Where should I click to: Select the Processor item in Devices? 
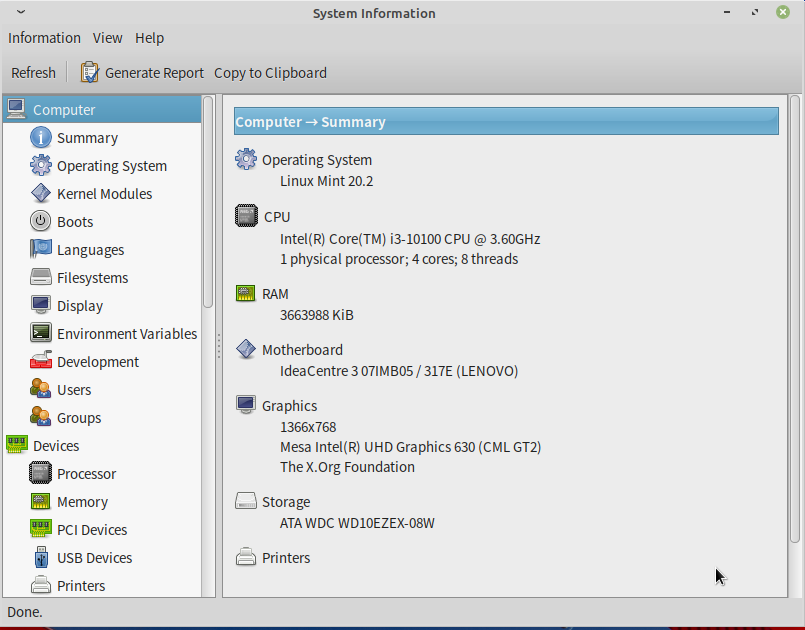pyautogui.click(x=84, y=473)
